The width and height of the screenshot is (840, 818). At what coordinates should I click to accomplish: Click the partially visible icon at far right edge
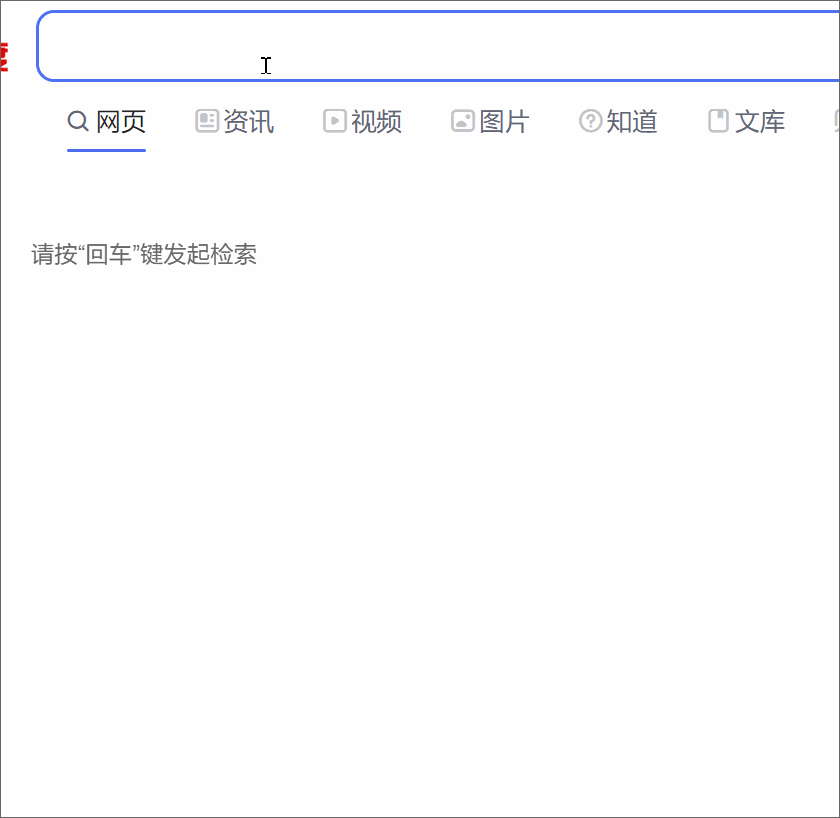(x=837, y=120)
